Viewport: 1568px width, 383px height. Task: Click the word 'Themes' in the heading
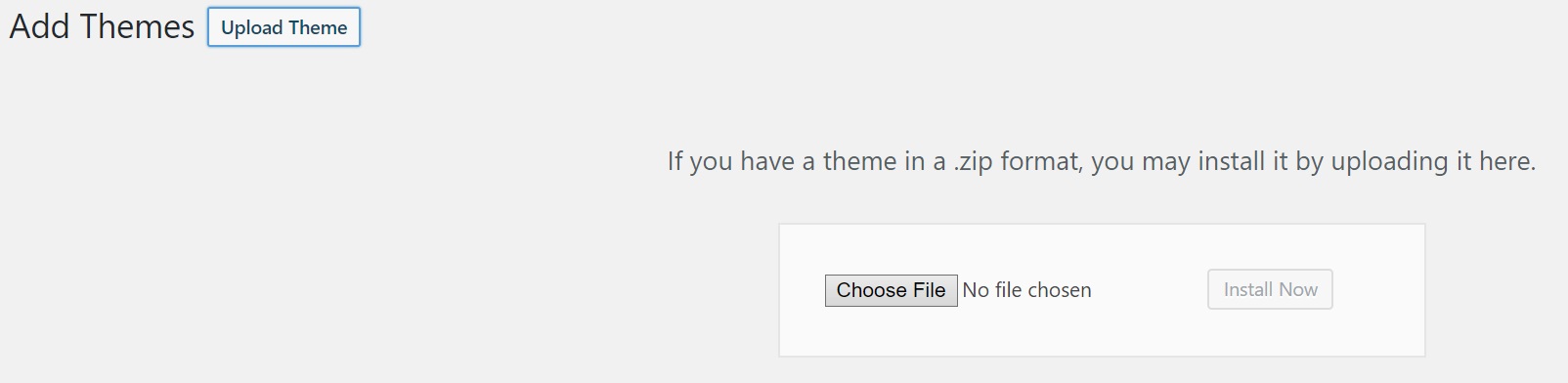pos(136,26)
